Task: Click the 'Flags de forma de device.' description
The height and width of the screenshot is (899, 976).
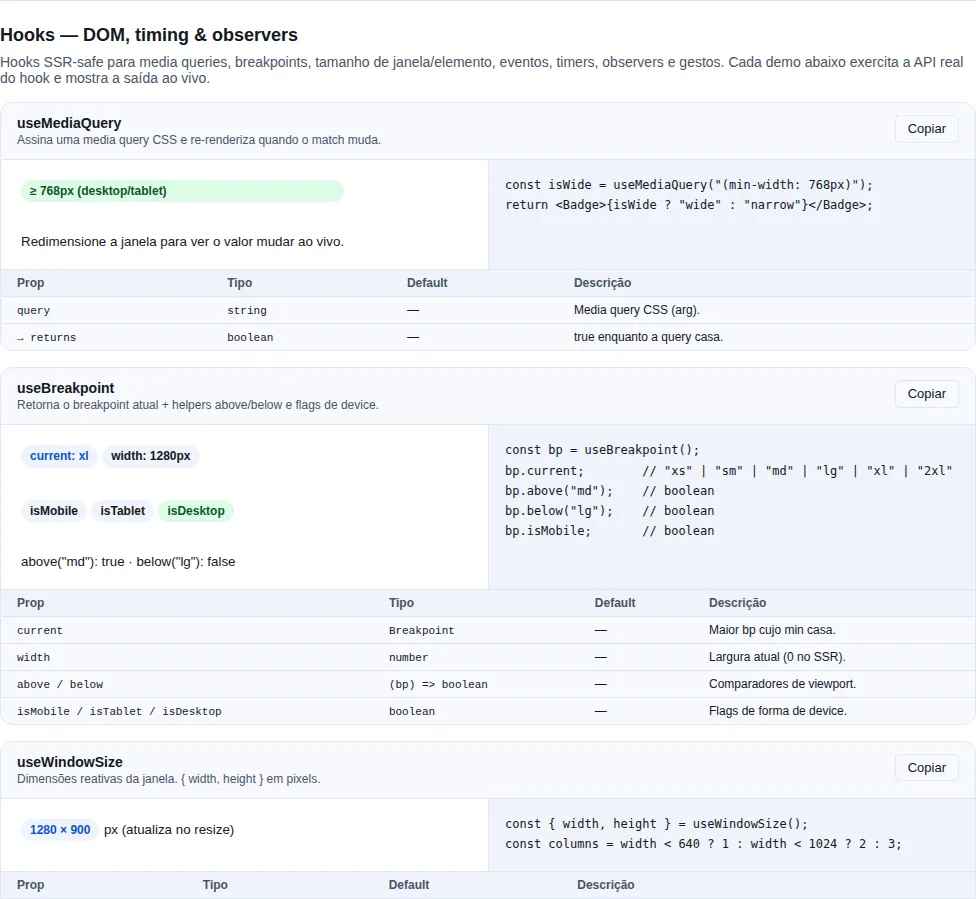Action: click(777, 710)
